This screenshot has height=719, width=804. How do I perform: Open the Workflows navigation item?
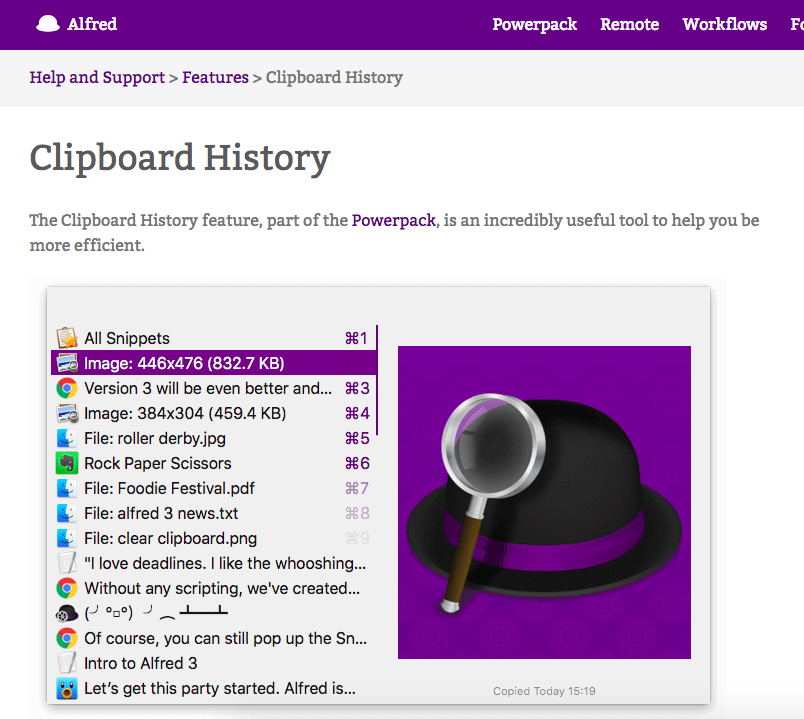click(x=725, y=24)
